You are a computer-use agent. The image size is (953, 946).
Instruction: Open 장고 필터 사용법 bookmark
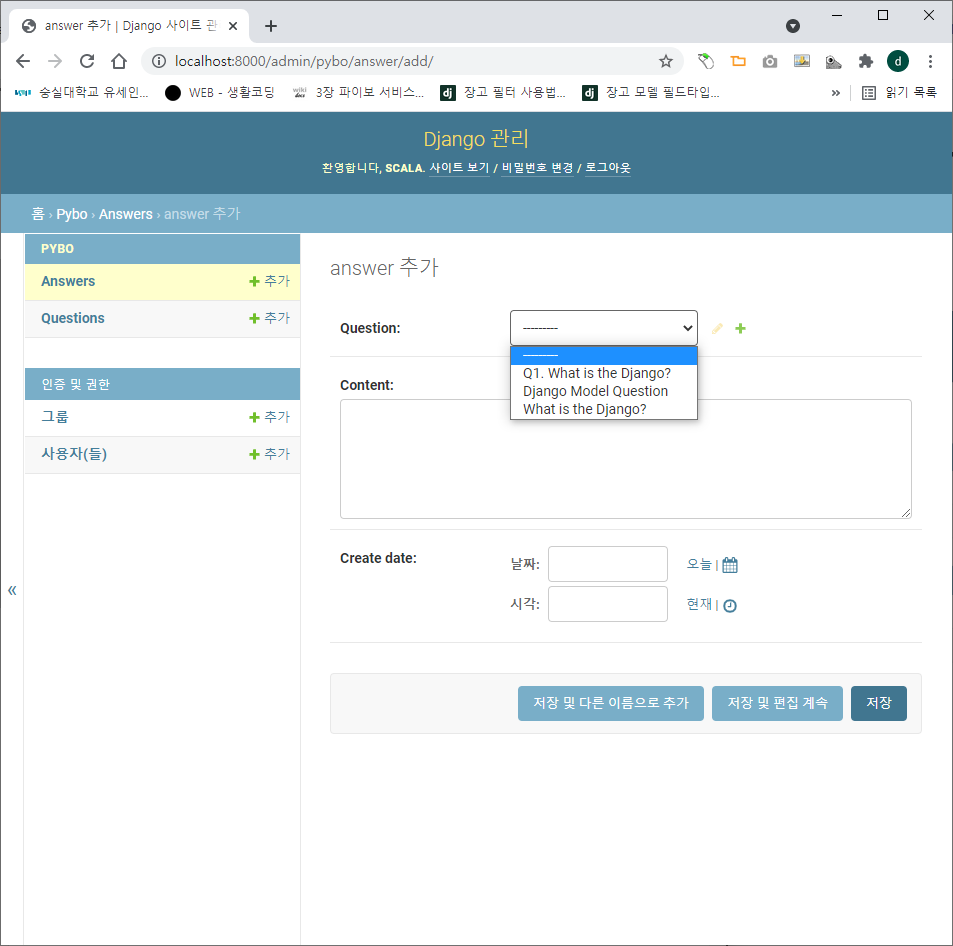pos(503,92)
